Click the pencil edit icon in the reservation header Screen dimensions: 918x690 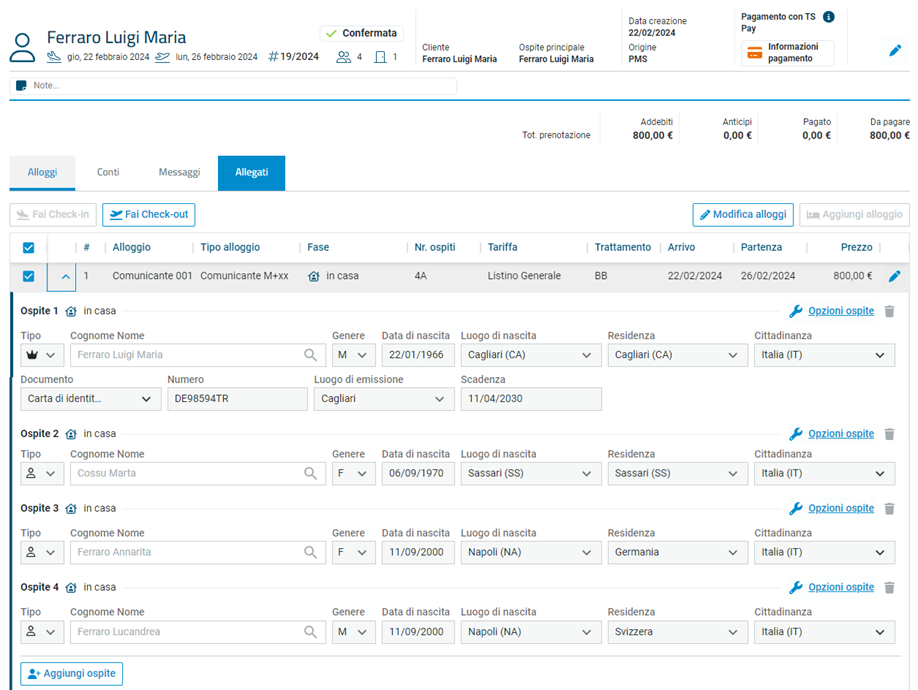pyautogui.click(x=895, y=51)
